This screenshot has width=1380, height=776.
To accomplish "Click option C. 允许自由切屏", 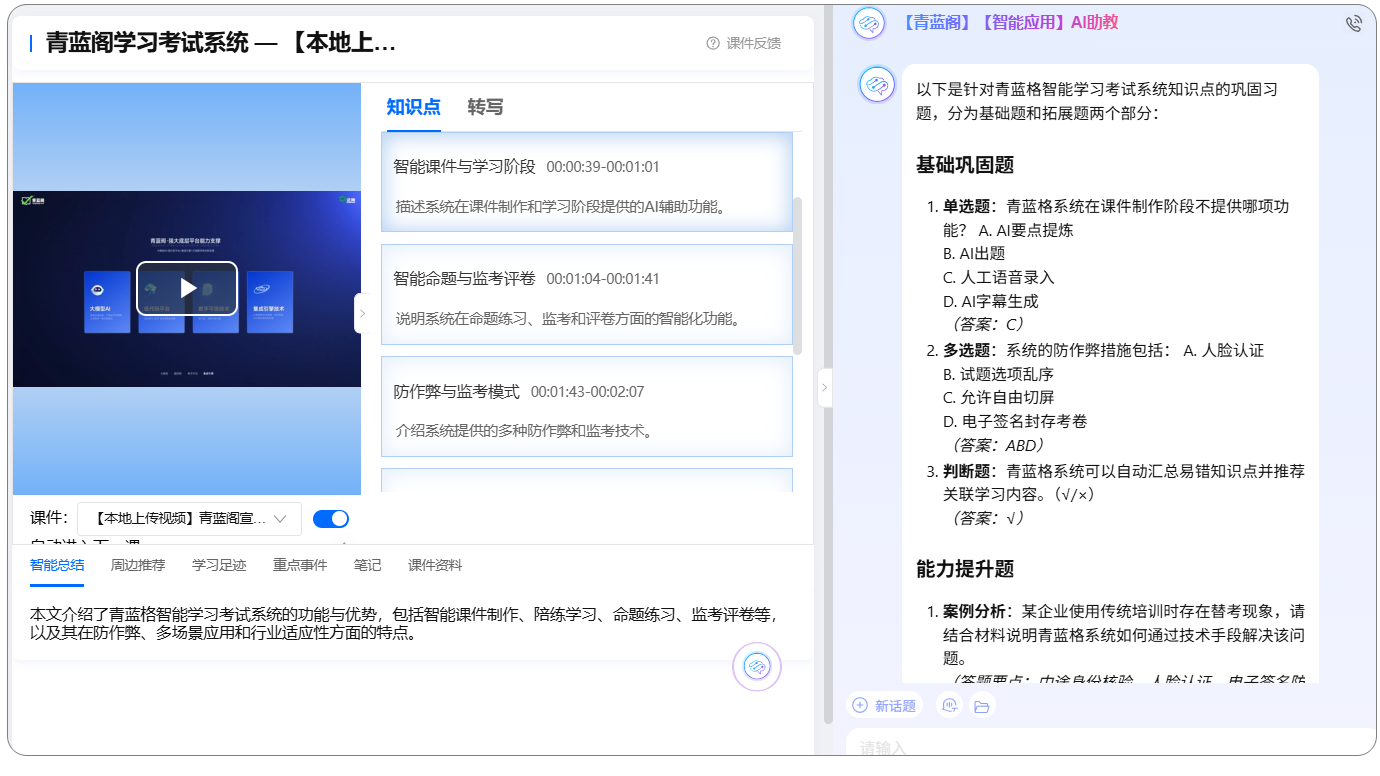I will [x=998, y=397].
